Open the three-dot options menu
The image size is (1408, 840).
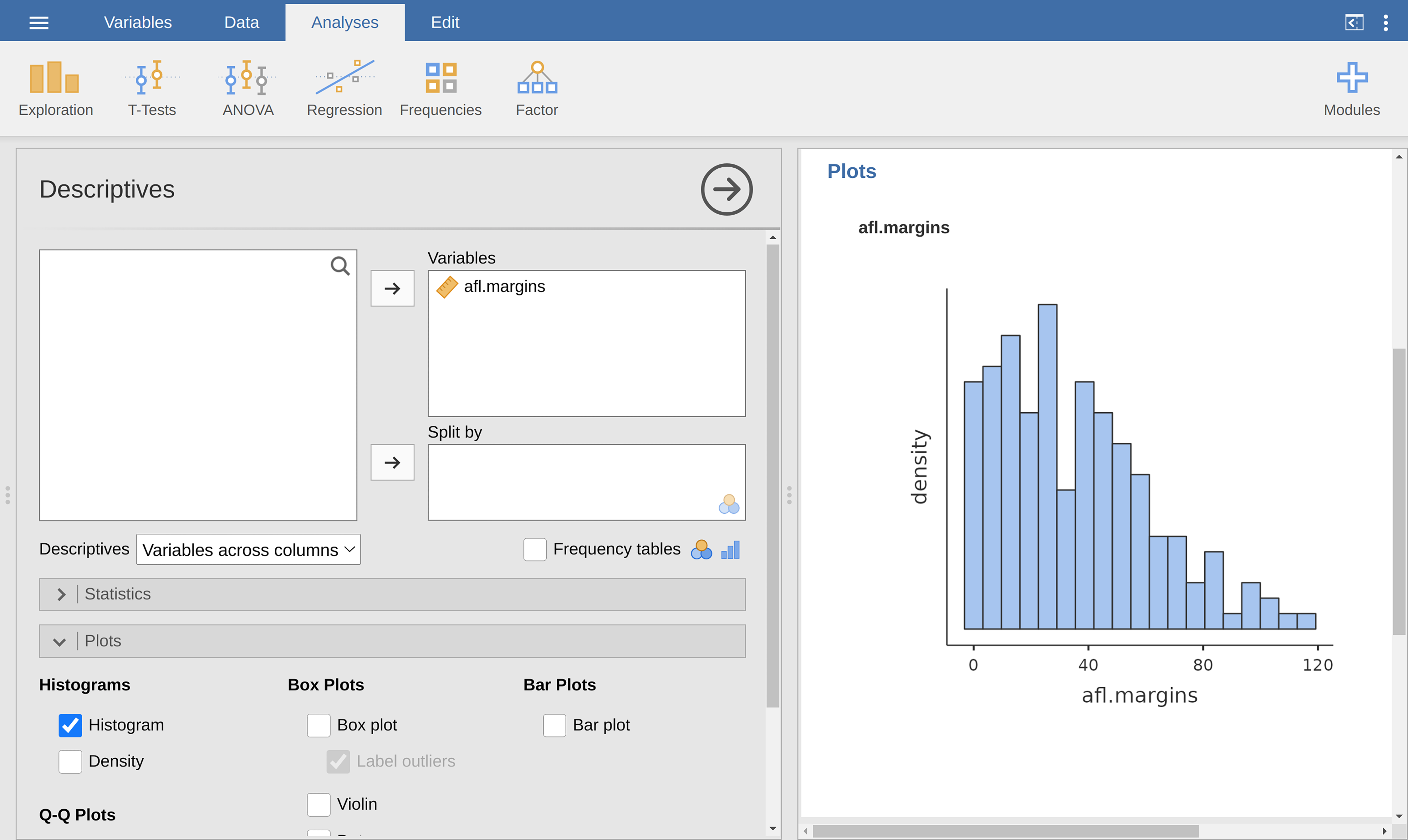click(1385, 23)
